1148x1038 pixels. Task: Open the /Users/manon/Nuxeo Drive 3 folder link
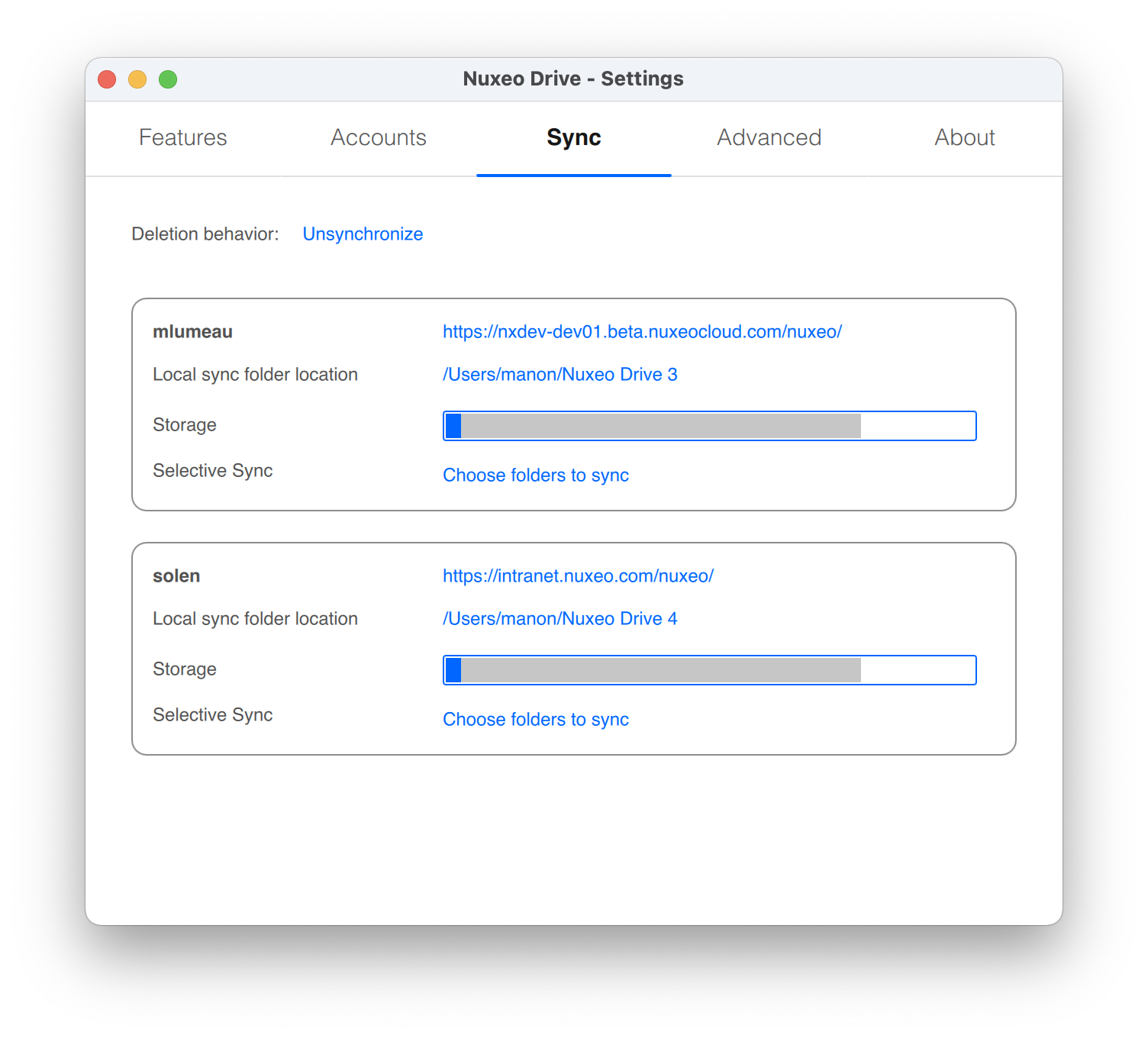tap(560, 375)
